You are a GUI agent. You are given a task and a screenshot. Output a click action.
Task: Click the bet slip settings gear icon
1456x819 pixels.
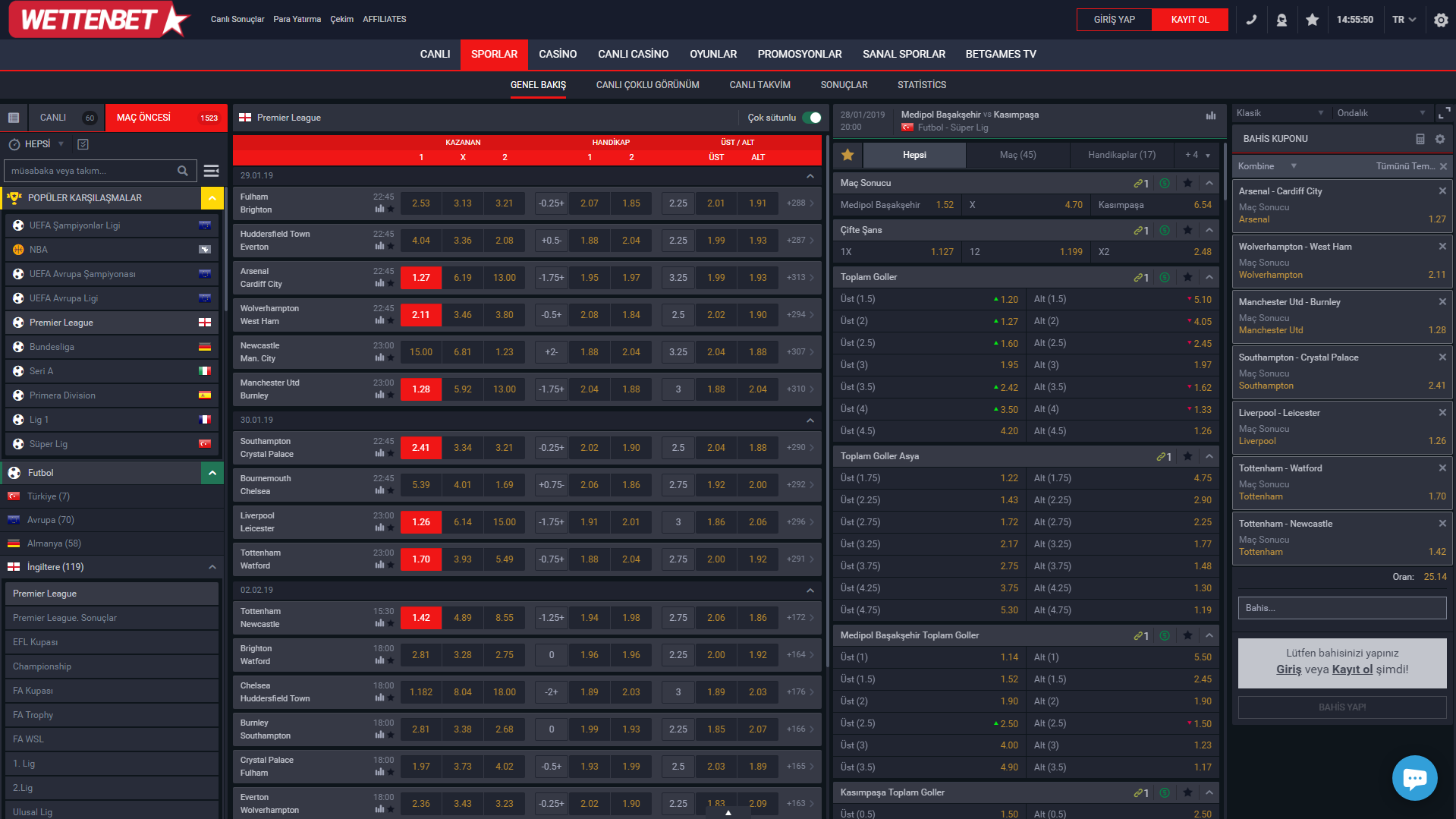(x=1440, y=139)
